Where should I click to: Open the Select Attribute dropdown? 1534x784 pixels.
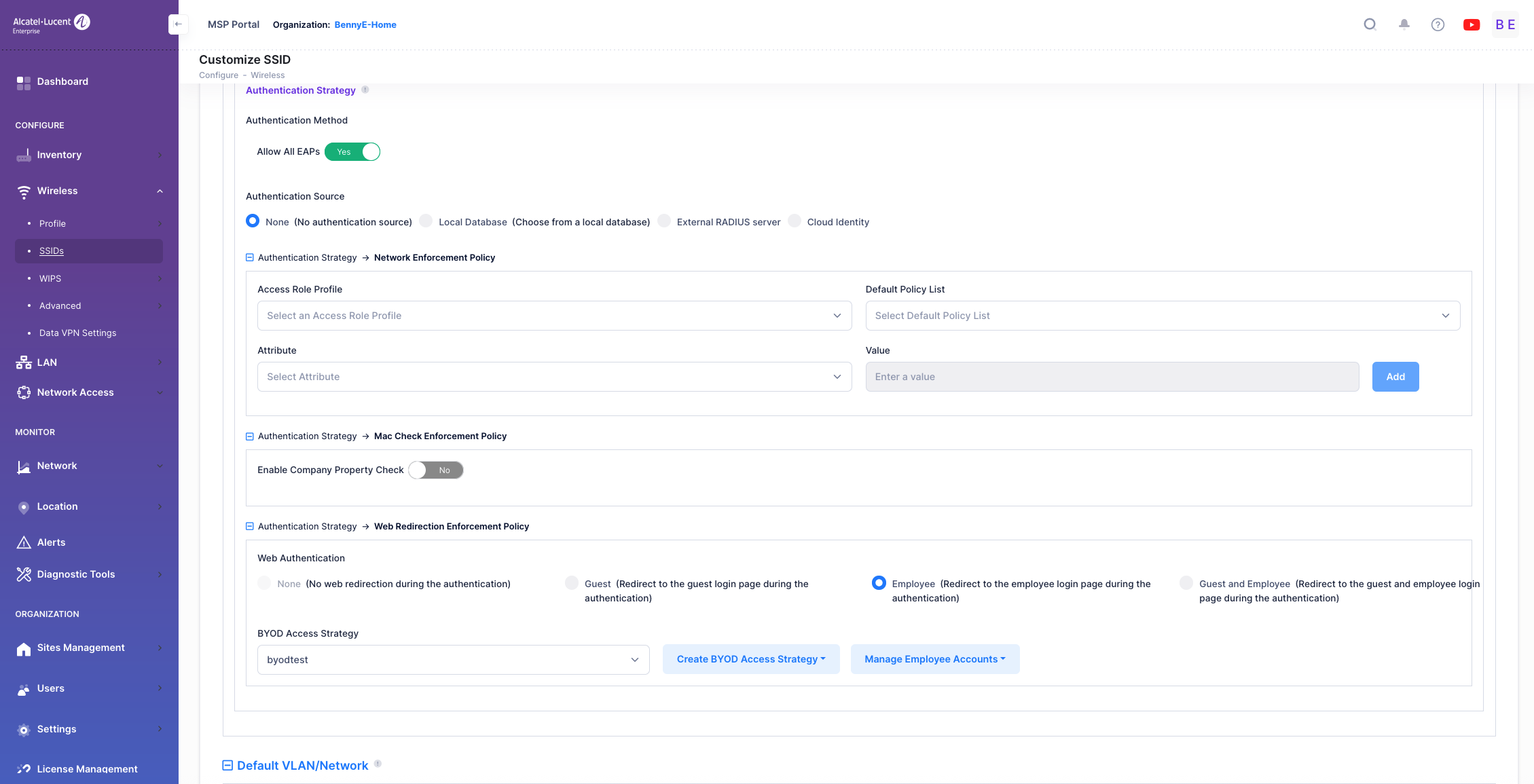point(554,377)
